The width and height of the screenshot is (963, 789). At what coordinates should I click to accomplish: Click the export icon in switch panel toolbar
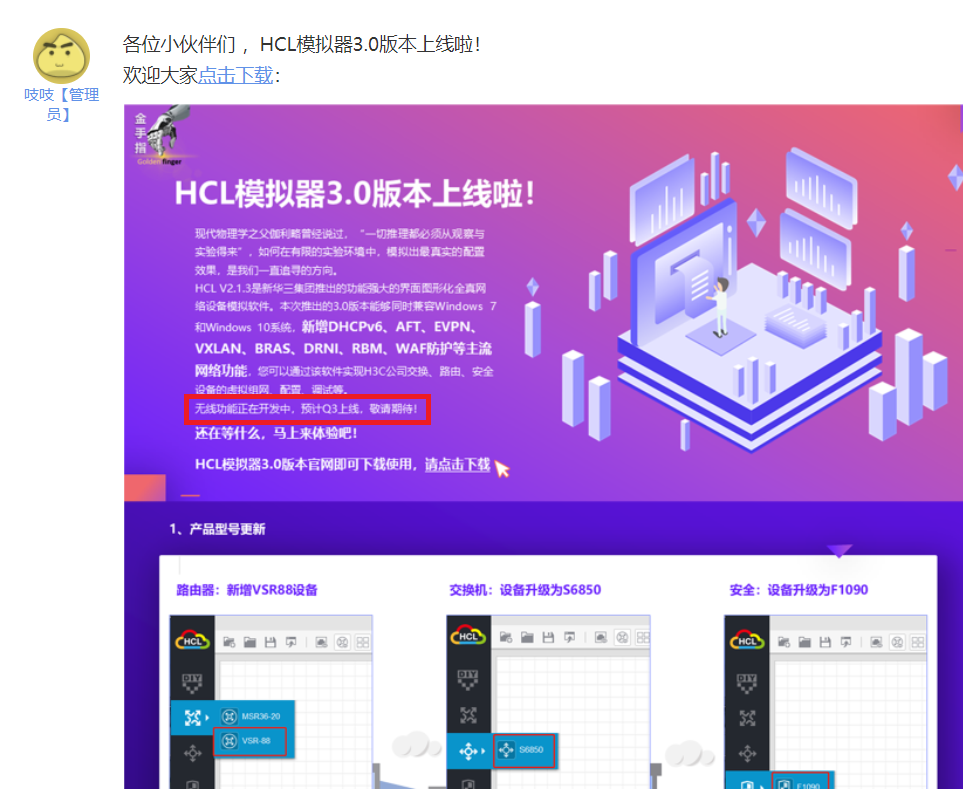pos(569,637)
